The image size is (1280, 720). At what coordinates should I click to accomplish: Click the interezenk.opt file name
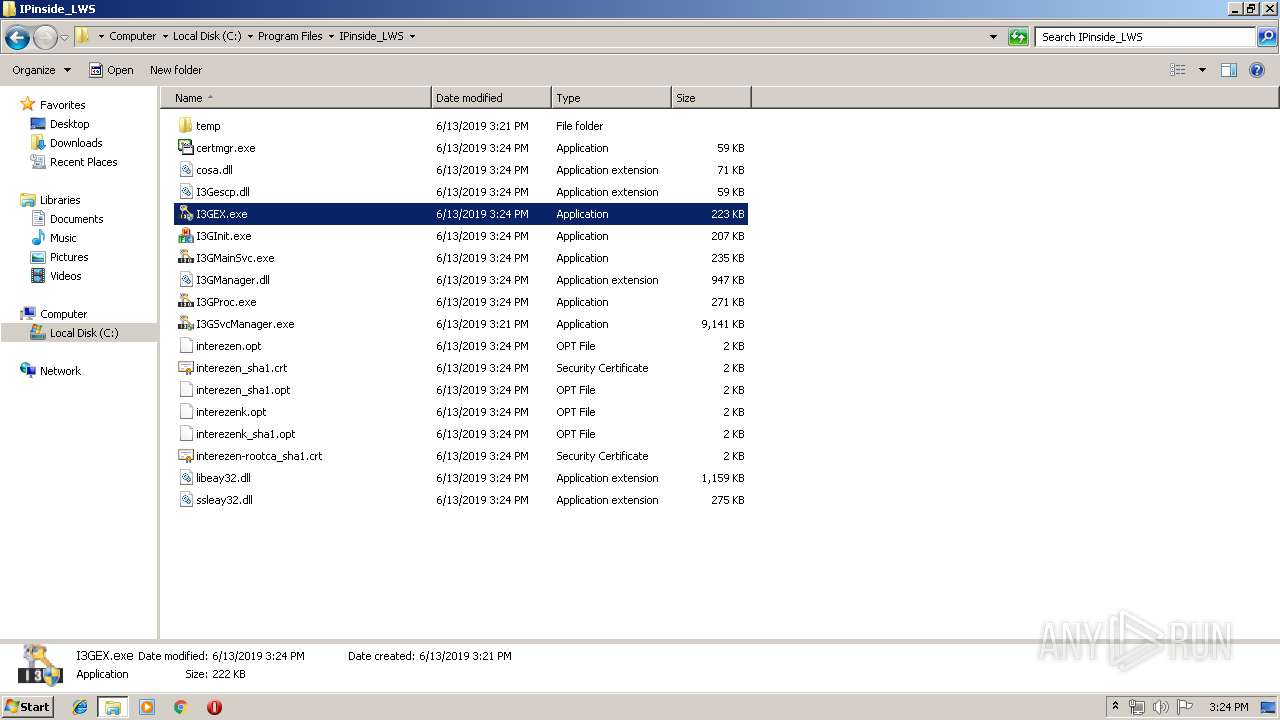[x=231, y=412]
